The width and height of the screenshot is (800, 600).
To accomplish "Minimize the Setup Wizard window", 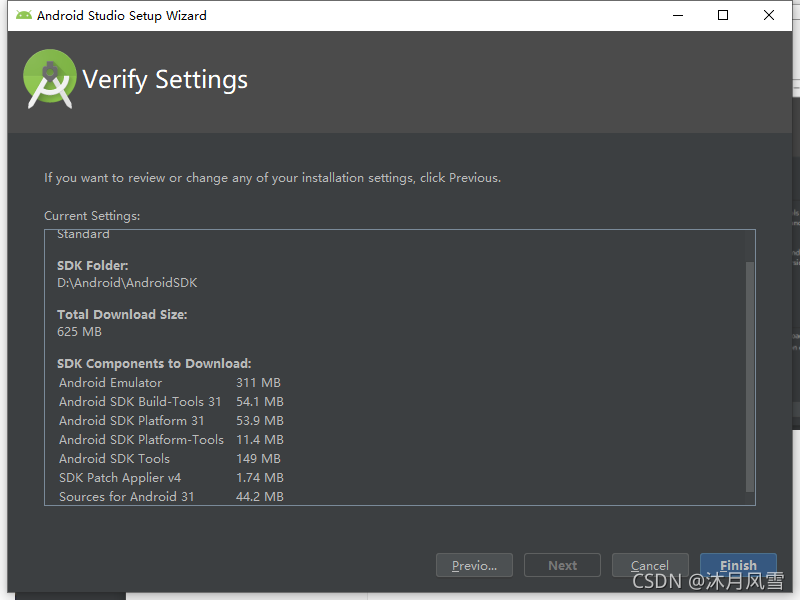I will (678, 15).
